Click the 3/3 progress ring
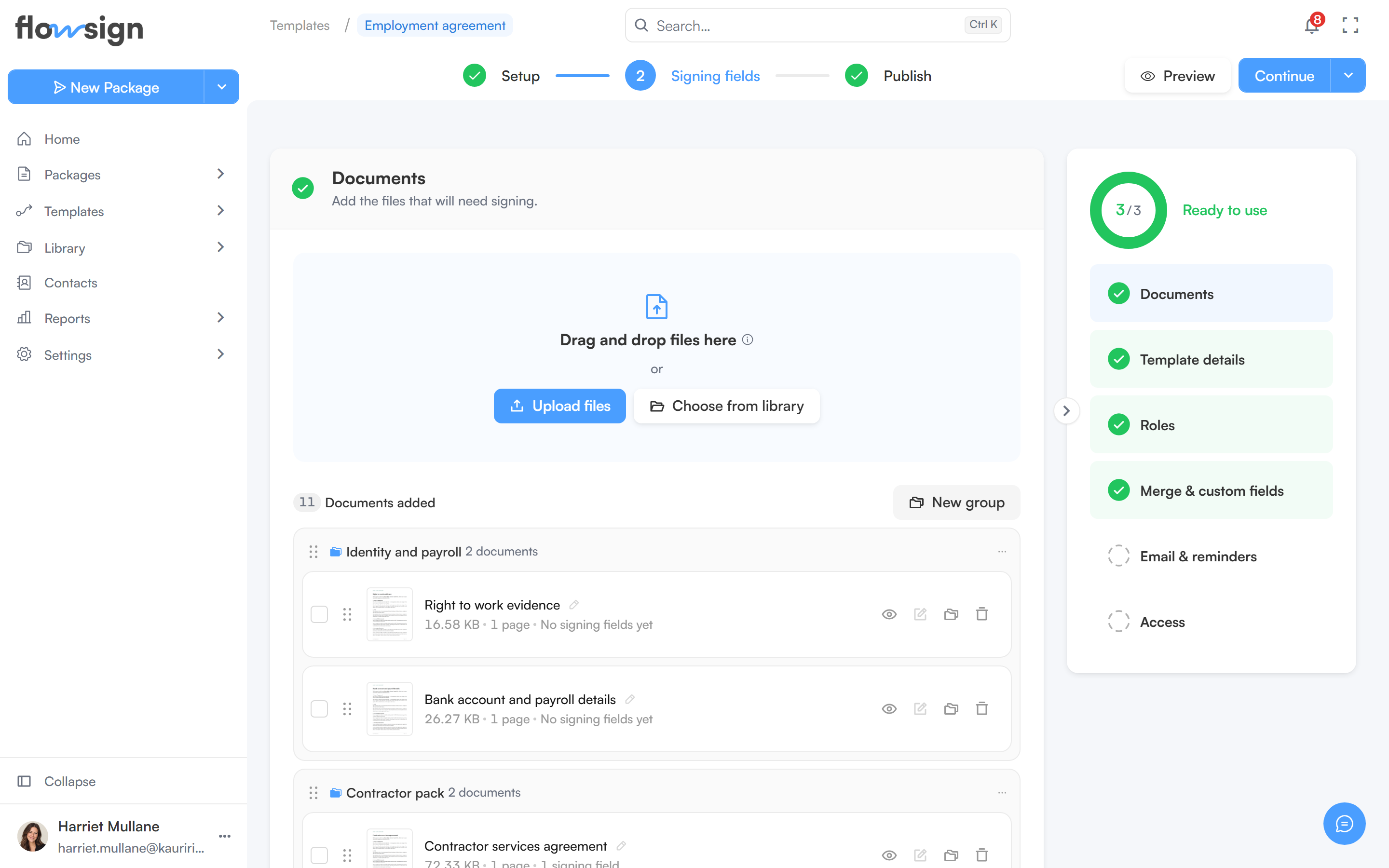The image size is (1389, 868). [x=1128, y=210]
